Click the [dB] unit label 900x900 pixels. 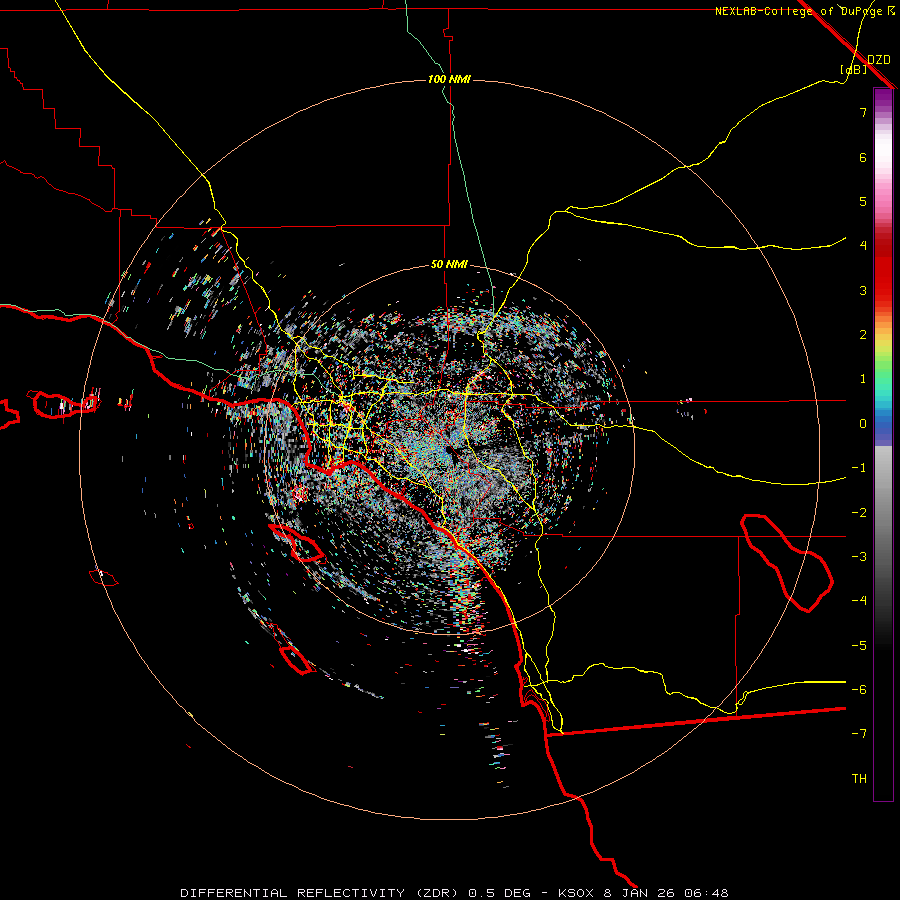[x=854, y=69]
